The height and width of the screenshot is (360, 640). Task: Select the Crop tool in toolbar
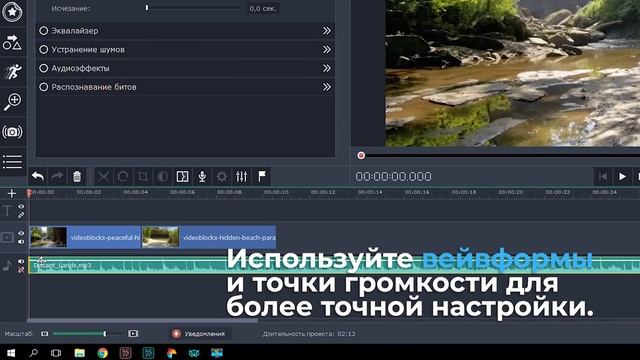[142, 176]
